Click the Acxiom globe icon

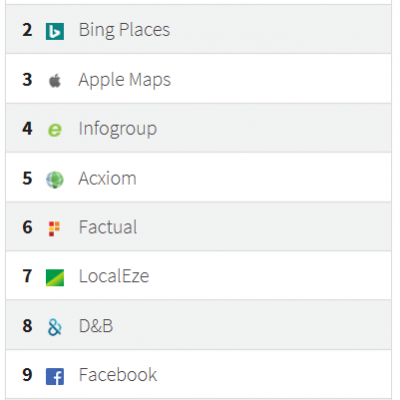[x=55, y=180]
